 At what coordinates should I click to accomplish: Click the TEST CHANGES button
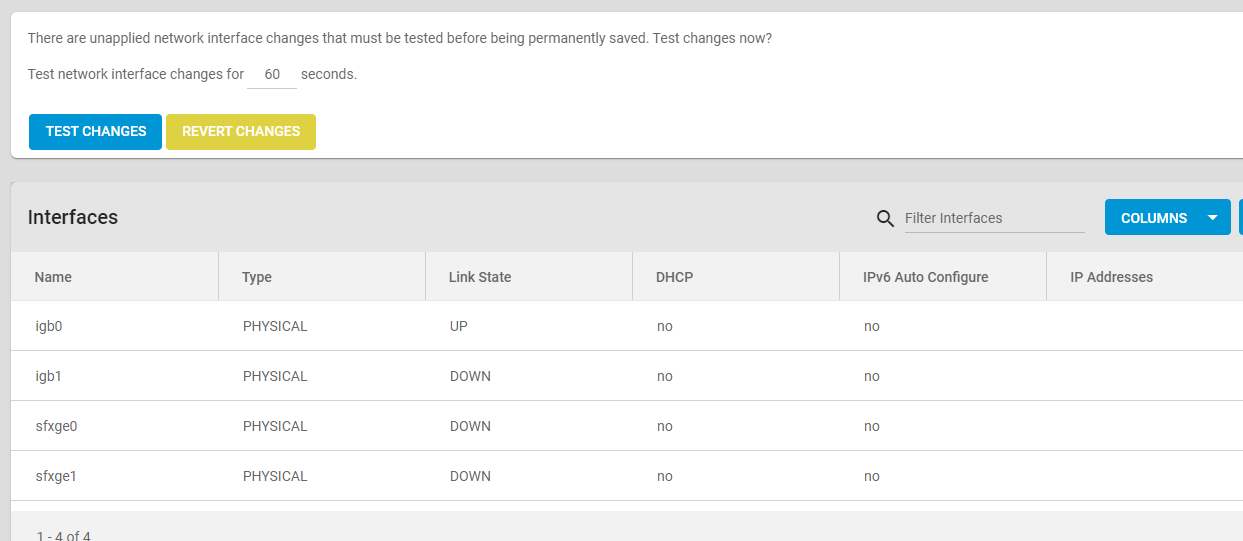(x=96, y=132)
